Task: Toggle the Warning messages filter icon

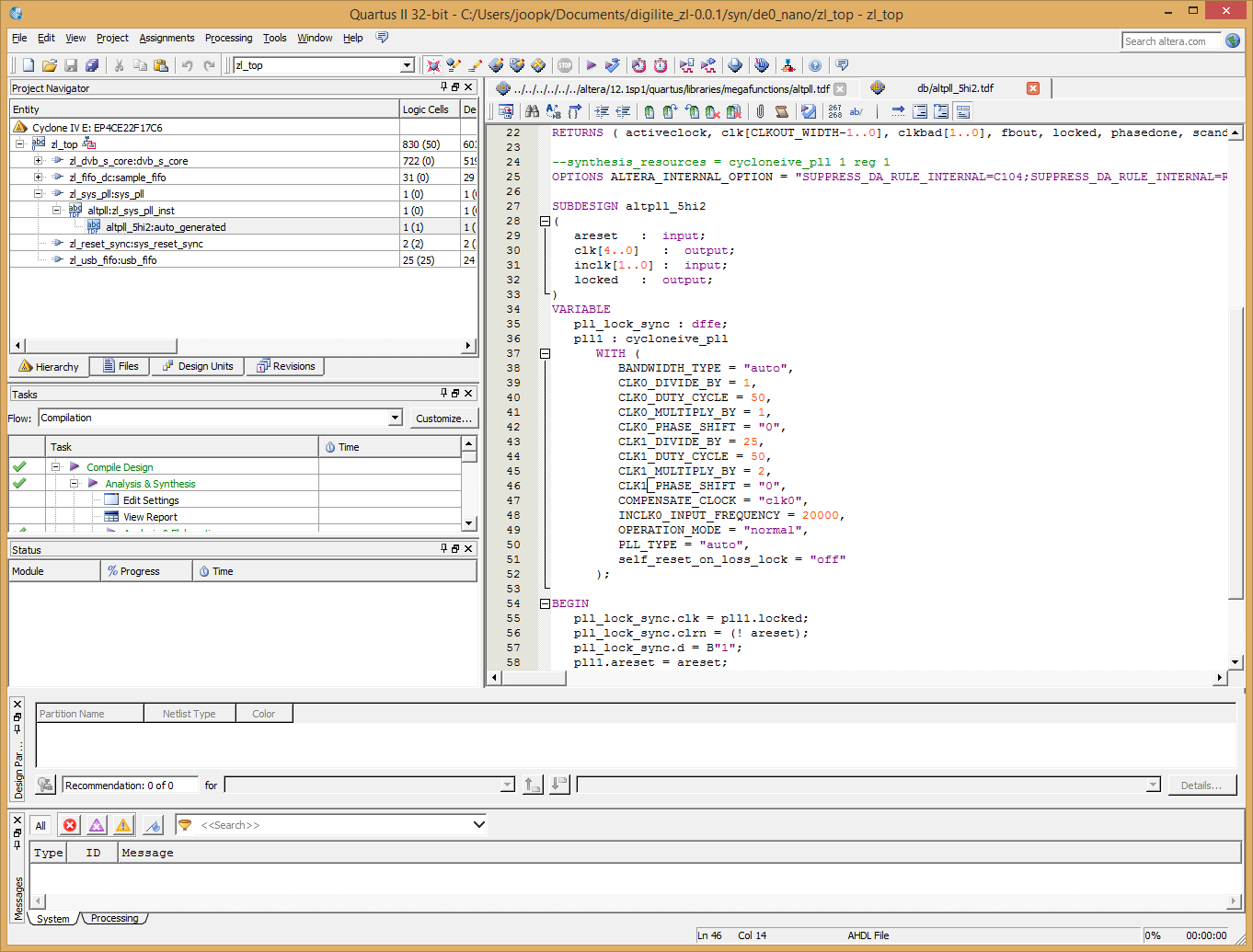Action: tap(123, 825)
